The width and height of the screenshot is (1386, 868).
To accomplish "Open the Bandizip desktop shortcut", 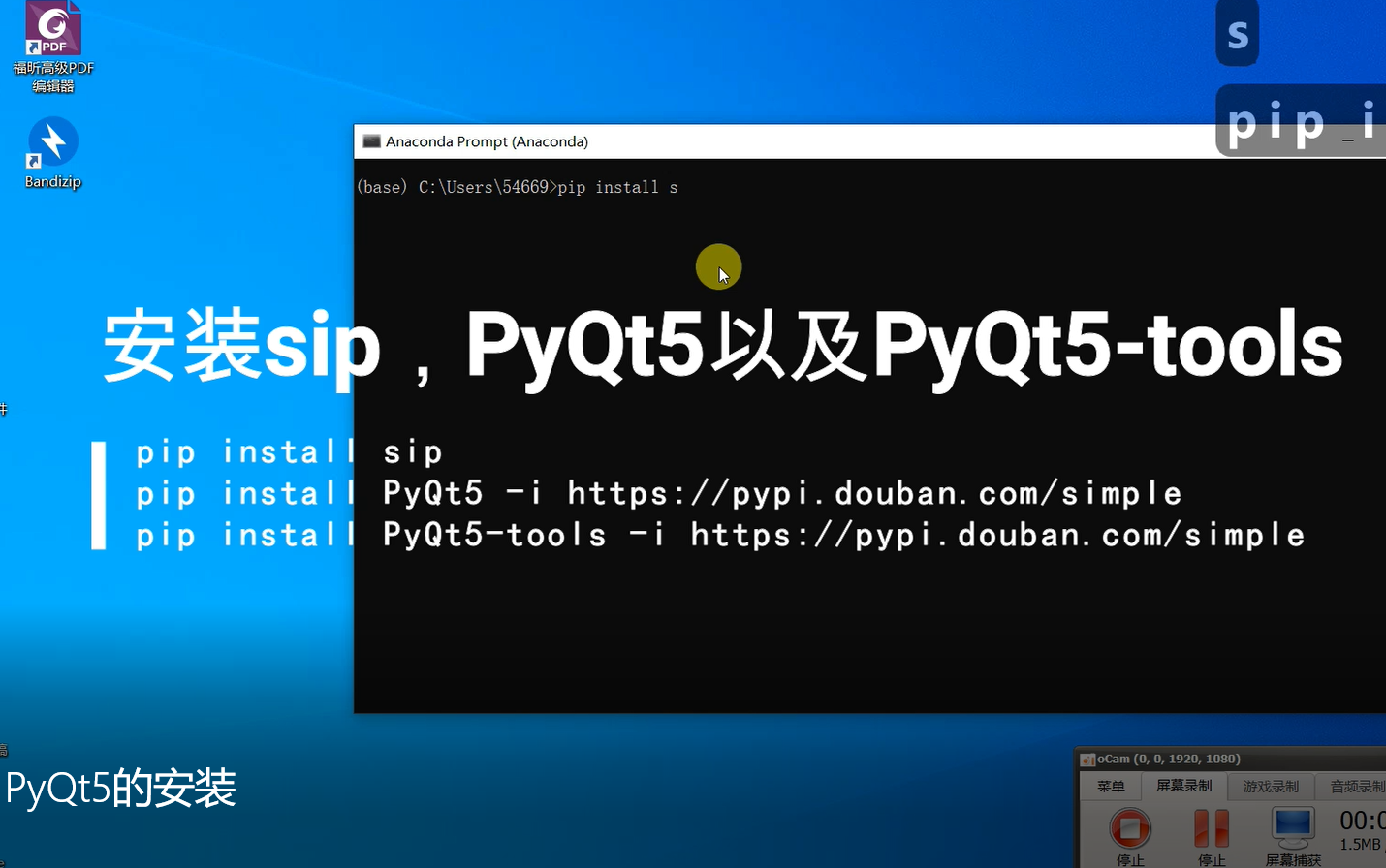I will pos(53,153).
